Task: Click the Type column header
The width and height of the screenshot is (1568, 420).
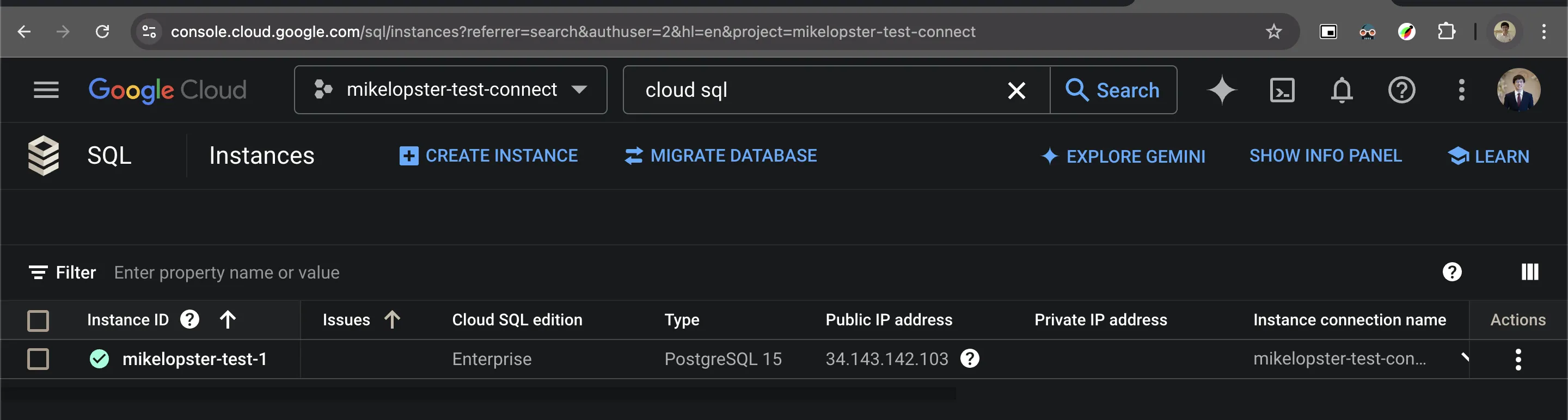Action: point(682,320)
